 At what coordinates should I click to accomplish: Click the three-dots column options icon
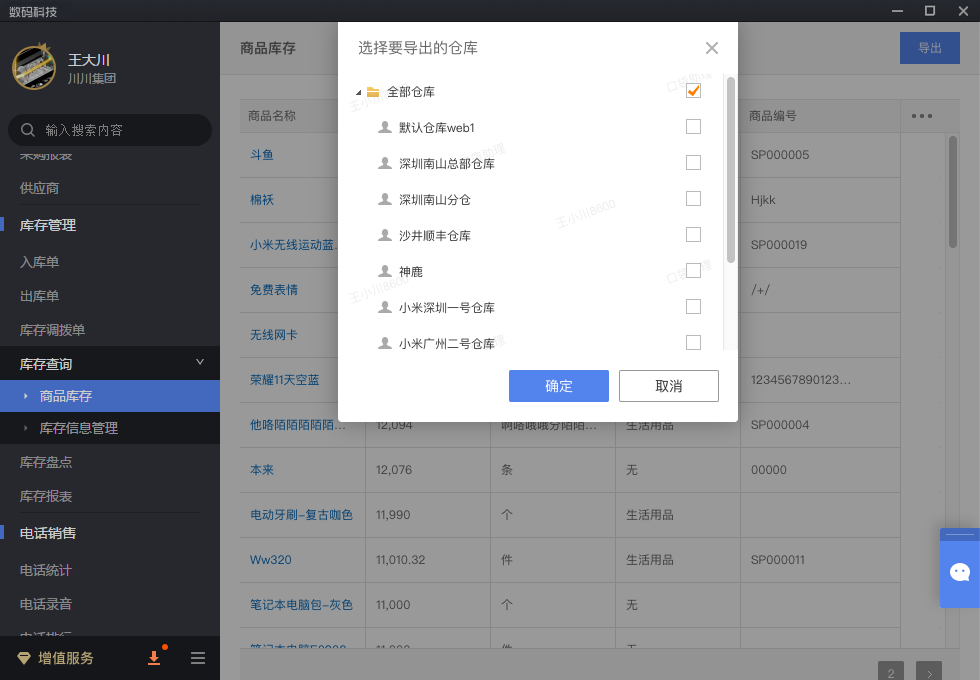click(x=922, y=116)
